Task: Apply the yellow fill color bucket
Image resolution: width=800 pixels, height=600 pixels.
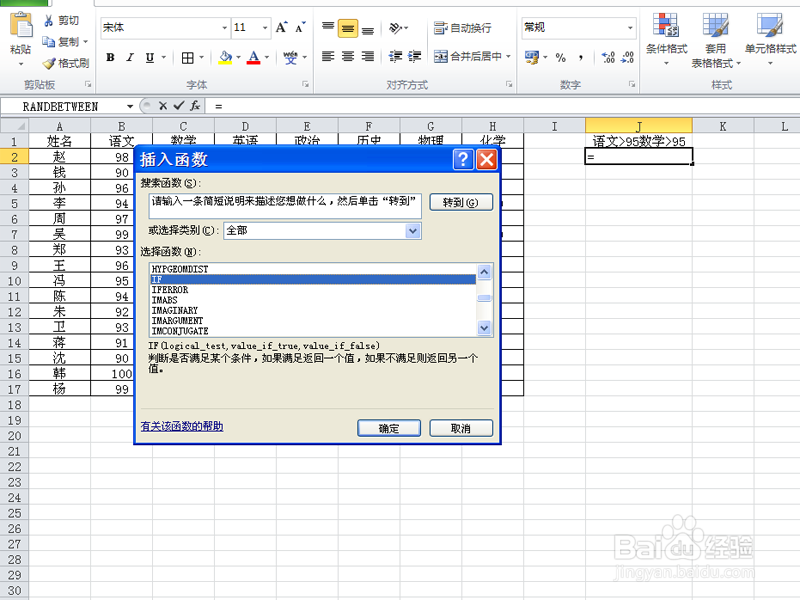Action: 225,57
